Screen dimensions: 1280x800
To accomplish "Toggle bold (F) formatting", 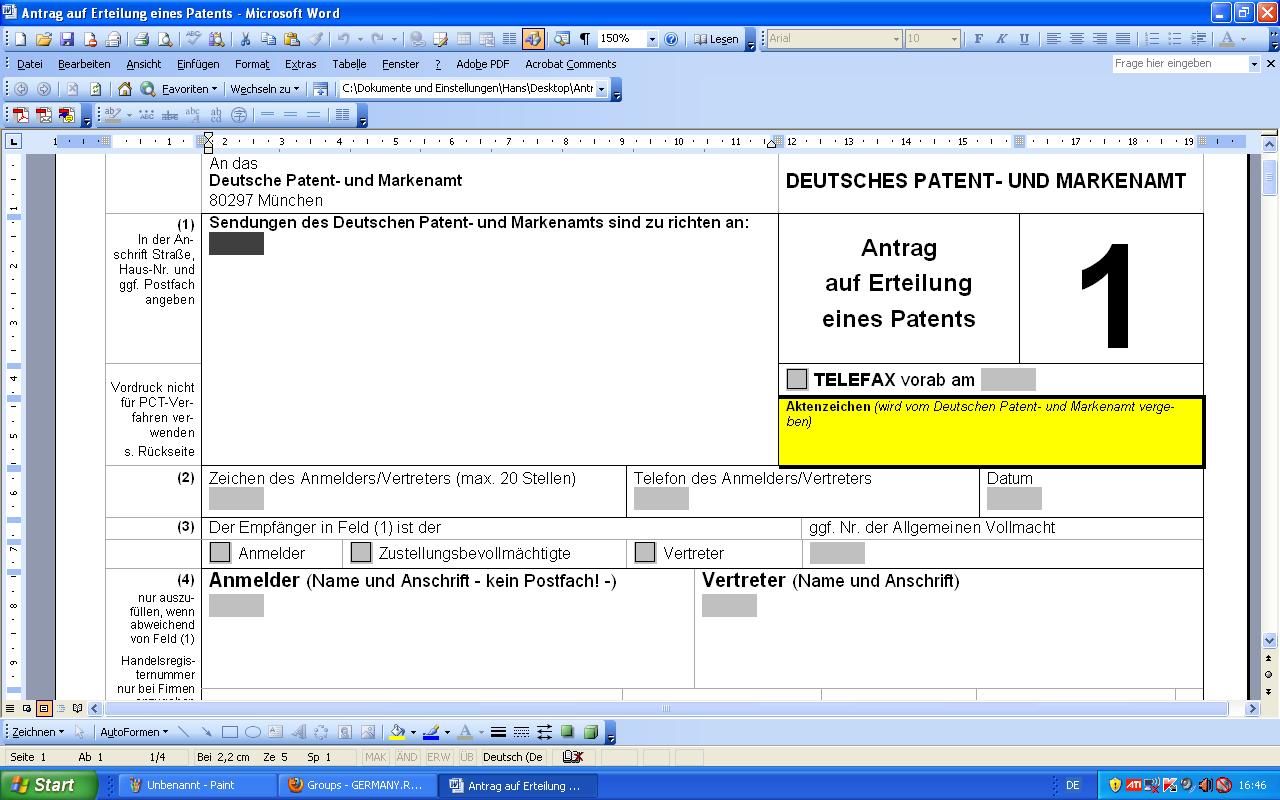I will point(978,39).
